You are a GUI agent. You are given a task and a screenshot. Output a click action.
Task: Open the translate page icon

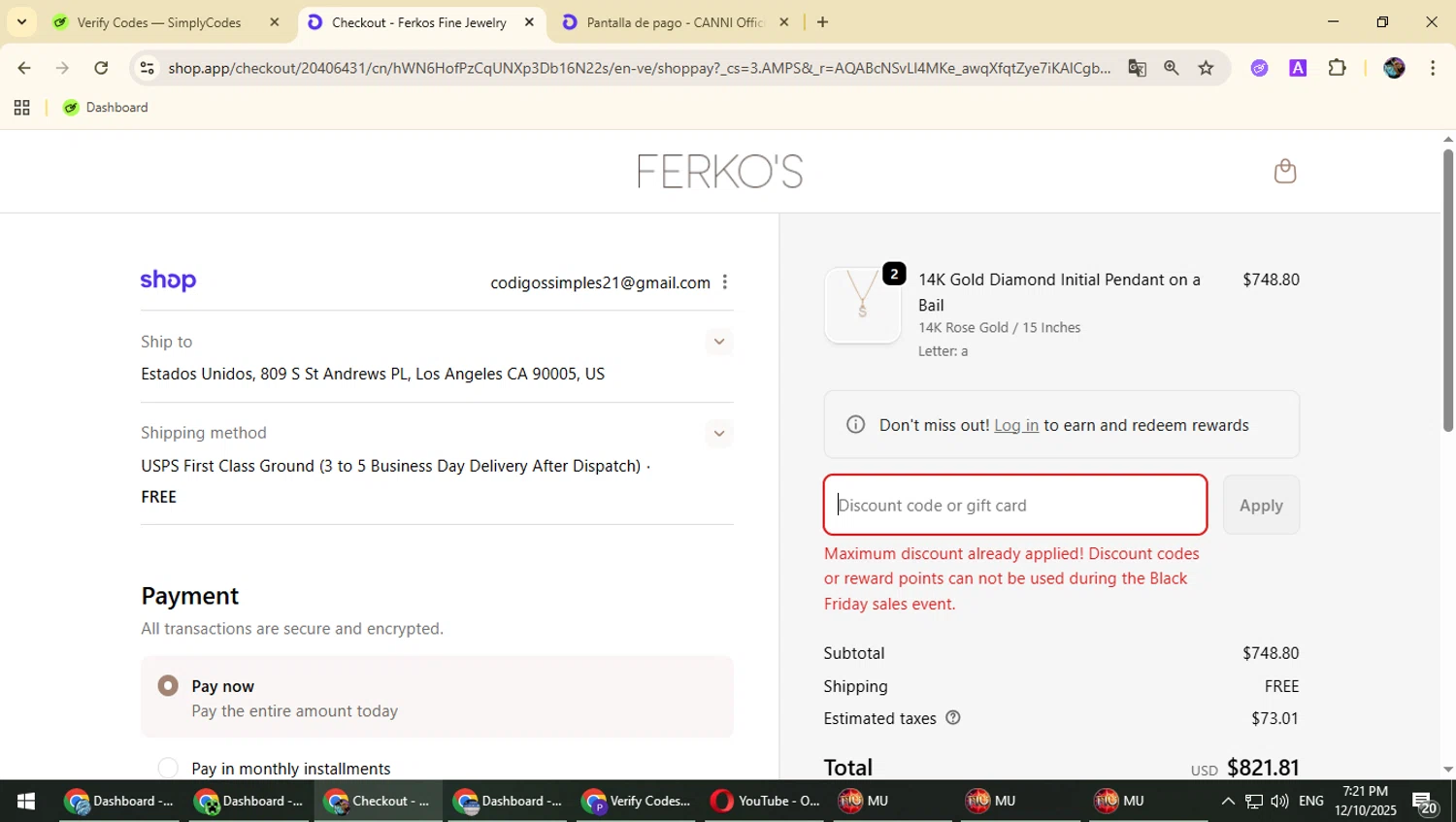pos(1137,68)
